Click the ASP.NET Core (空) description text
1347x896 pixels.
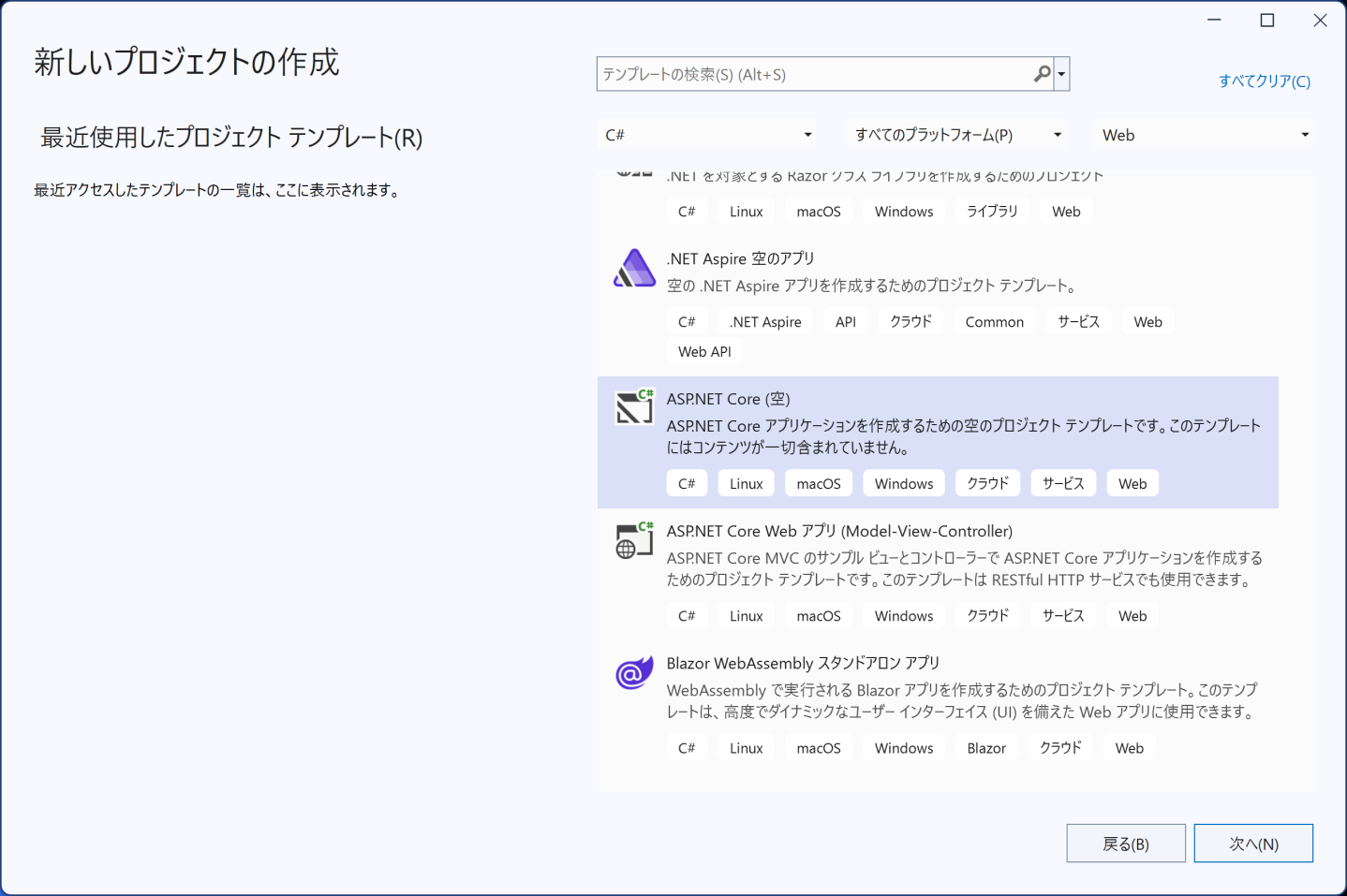click(x=964, y=436)
